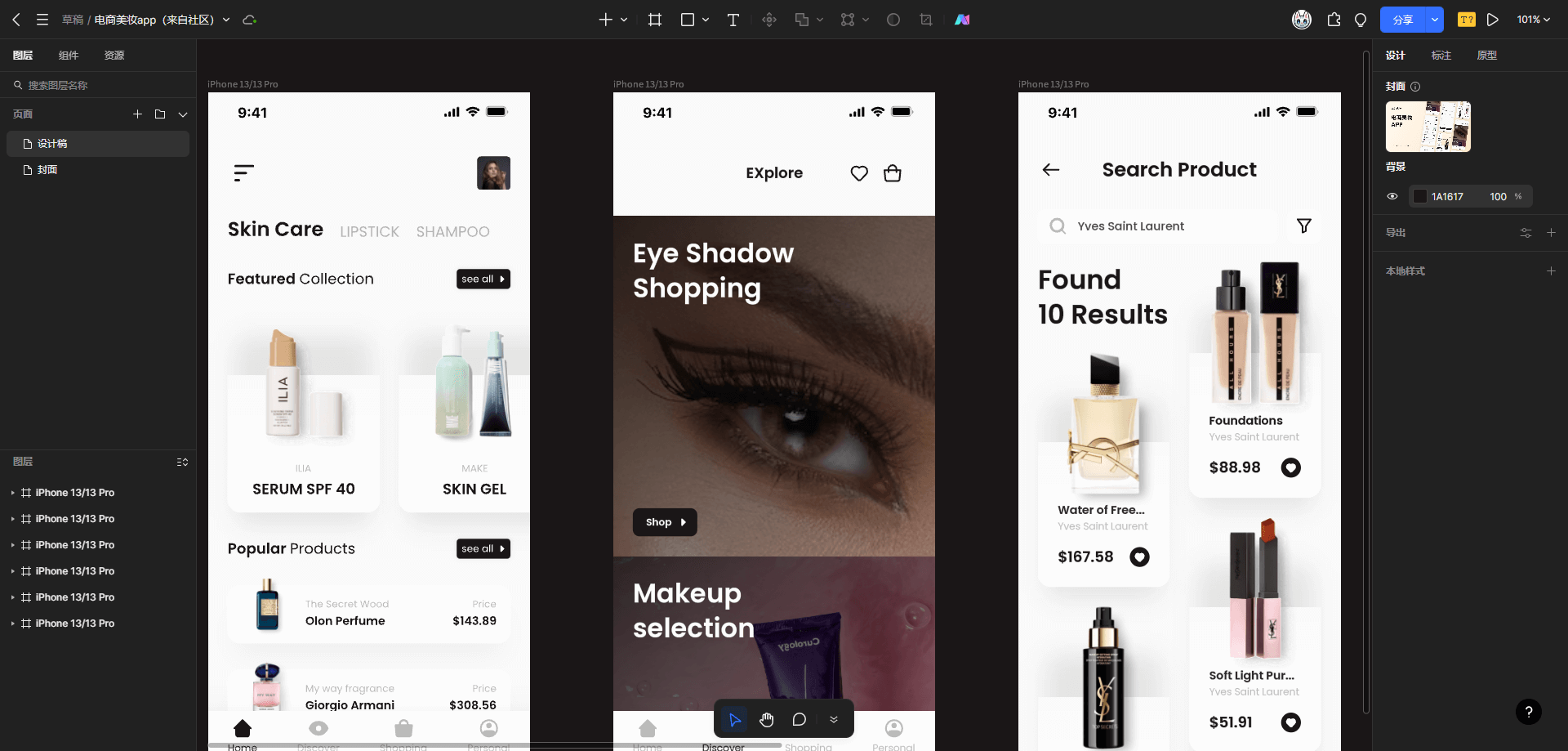Screen dimensions: 1568x751
Task: Select the Rectangle shape tool
Action: (688, 20)
